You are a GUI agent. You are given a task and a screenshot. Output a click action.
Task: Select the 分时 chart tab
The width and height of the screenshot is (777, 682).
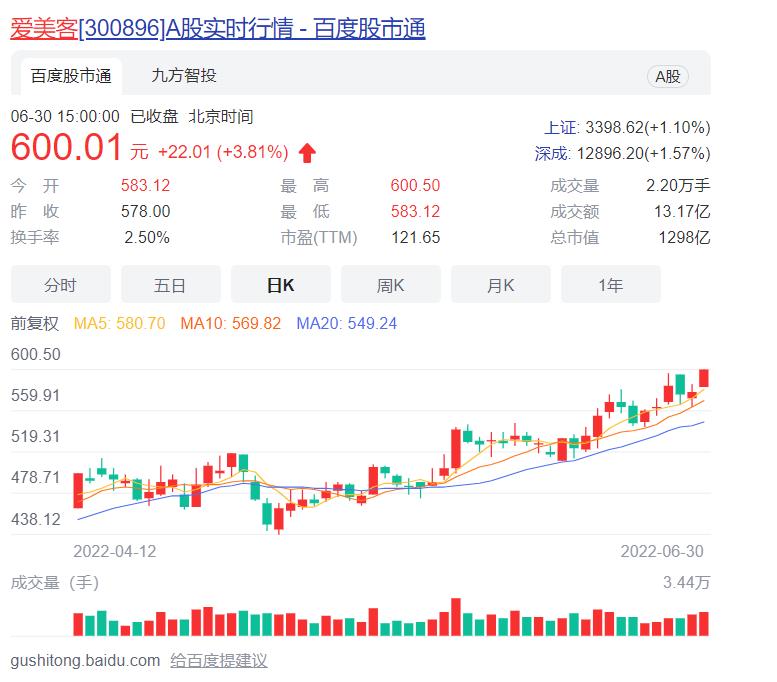(x=60, y=285)
